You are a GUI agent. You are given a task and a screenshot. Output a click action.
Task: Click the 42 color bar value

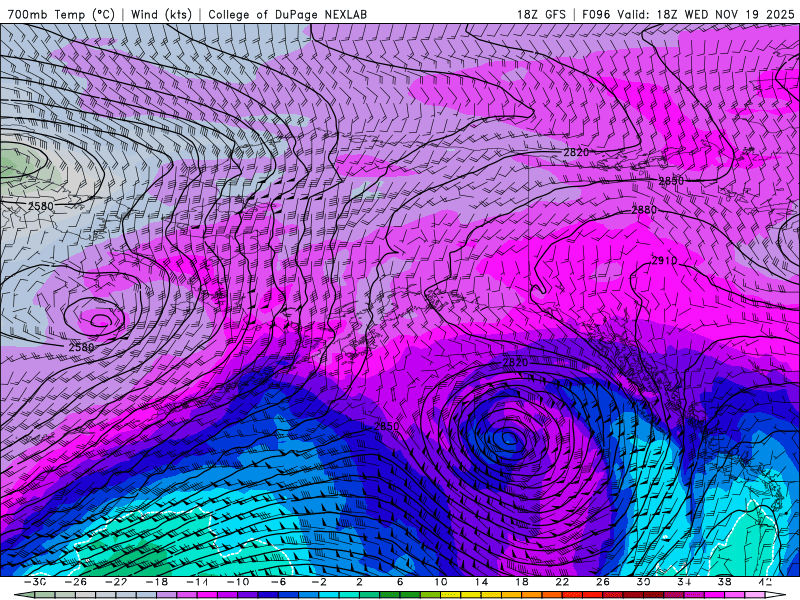click(x=765, y=582)
